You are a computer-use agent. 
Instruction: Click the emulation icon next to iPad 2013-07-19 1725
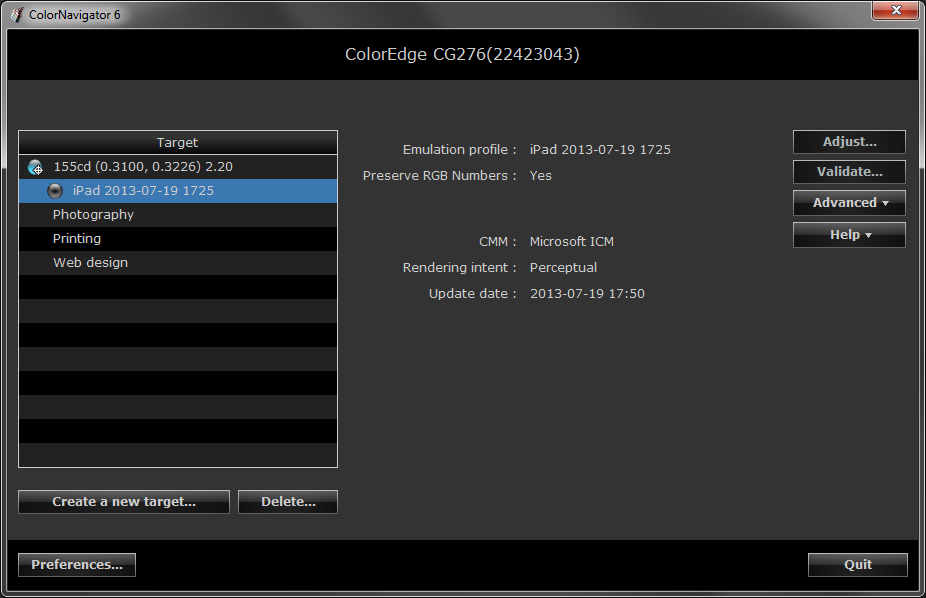point(55,191)
